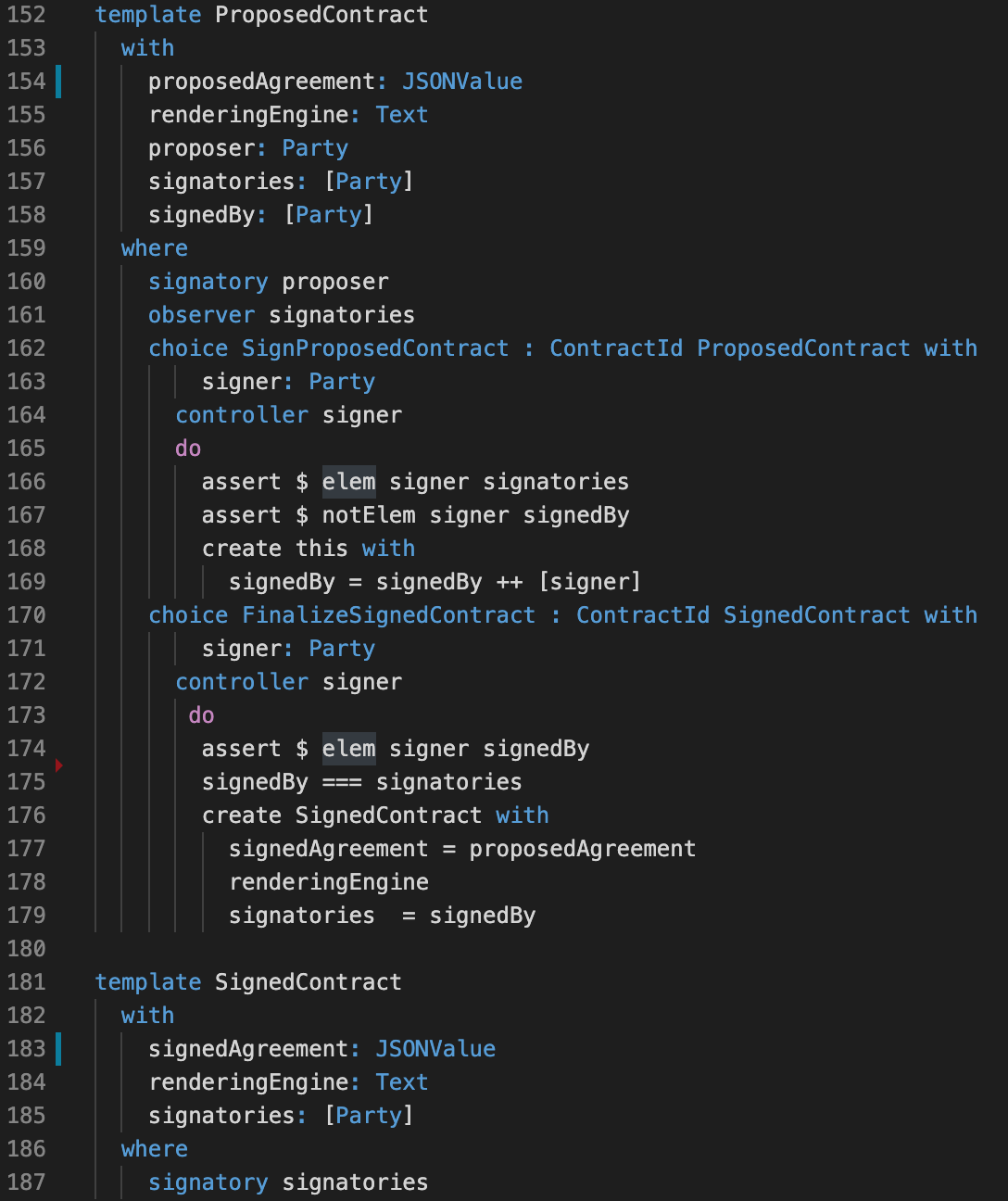
Task: Click the observer keyword on line 161
Action: pyautogui.click(x=201, y=315)
